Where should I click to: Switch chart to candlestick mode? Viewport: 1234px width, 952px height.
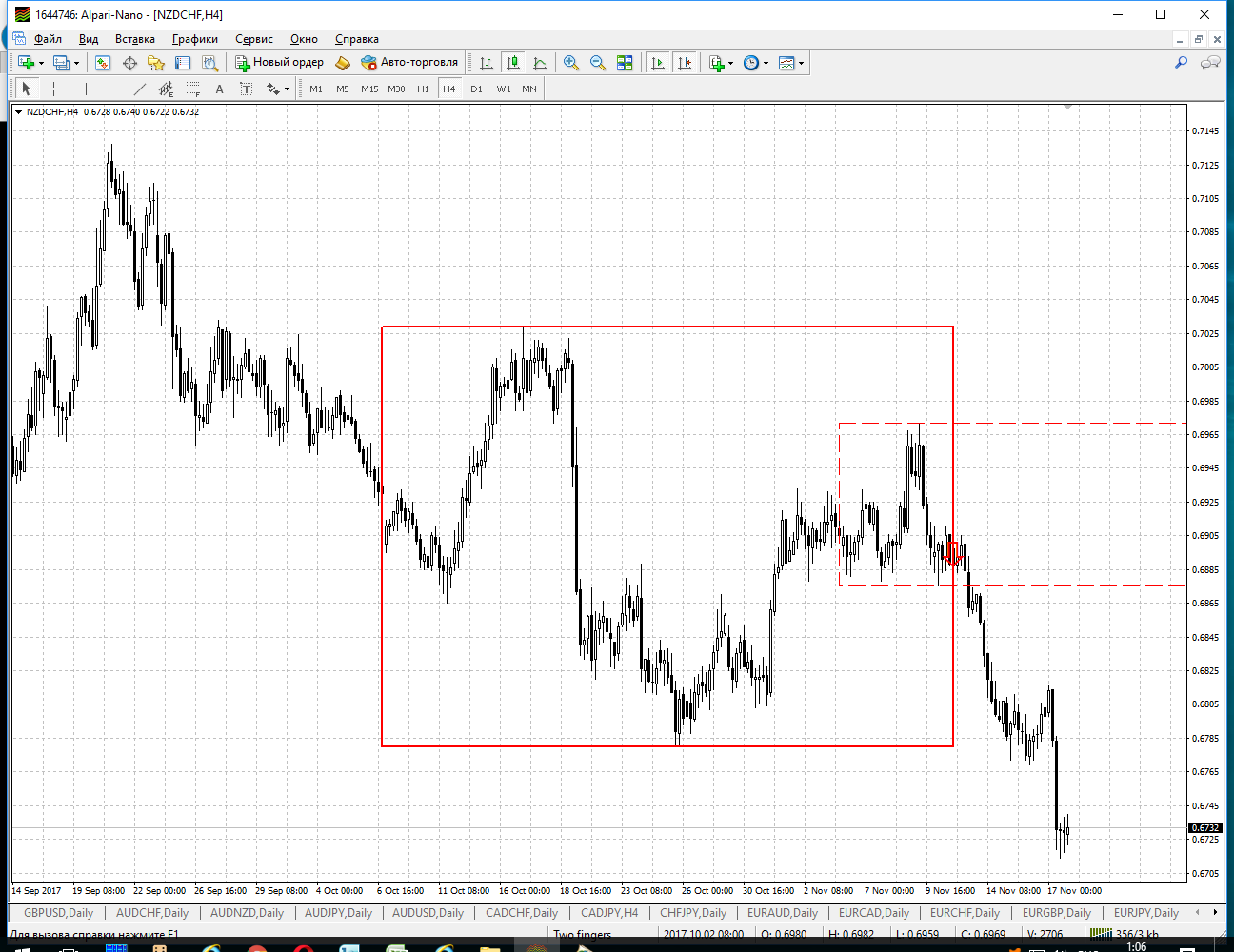(x=513, y=63)
